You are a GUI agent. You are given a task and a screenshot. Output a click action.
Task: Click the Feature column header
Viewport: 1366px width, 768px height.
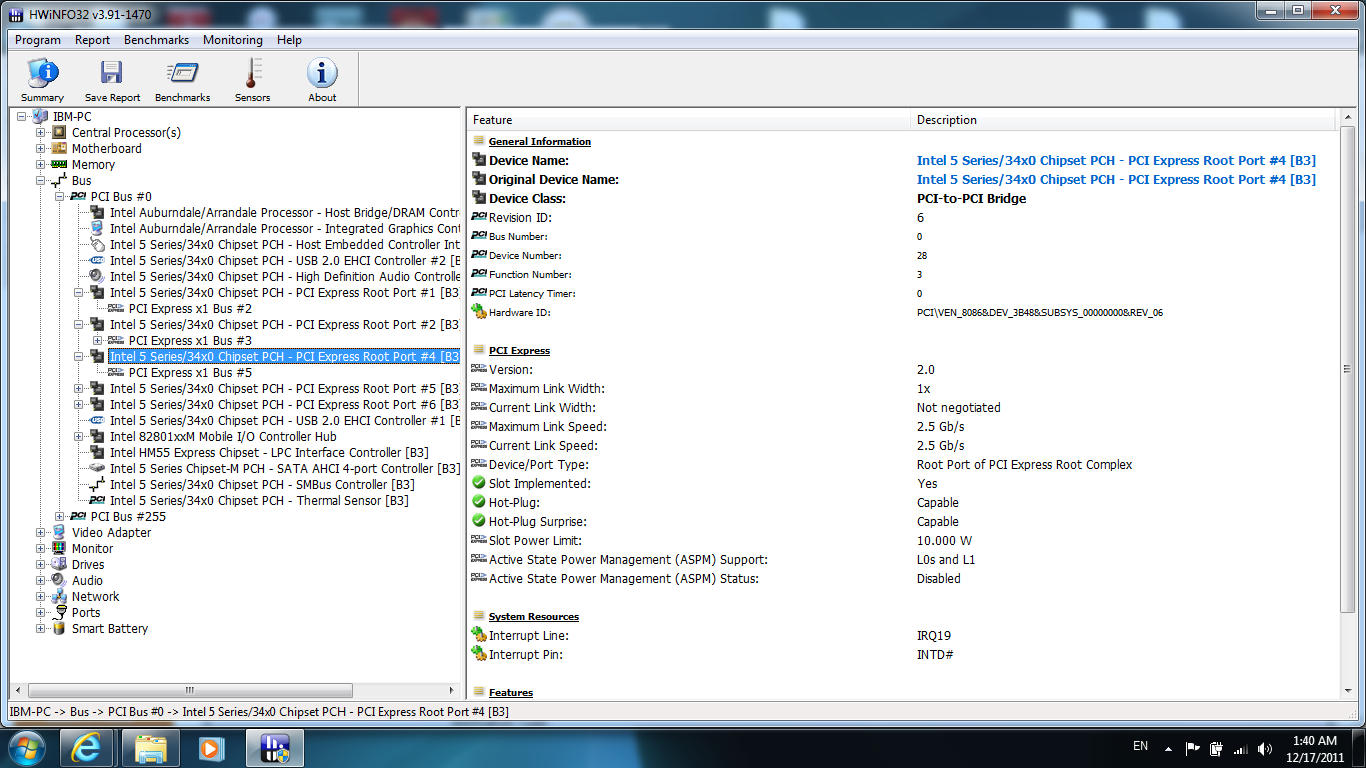point(689,120)
